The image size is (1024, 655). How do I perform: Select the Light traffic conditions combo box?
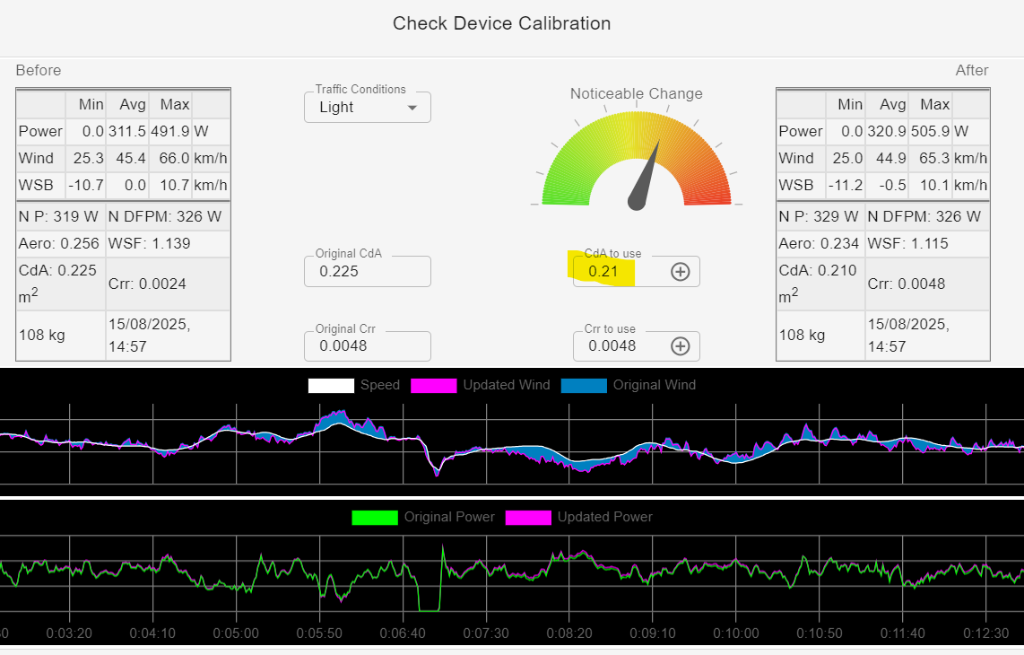point(360,107)
